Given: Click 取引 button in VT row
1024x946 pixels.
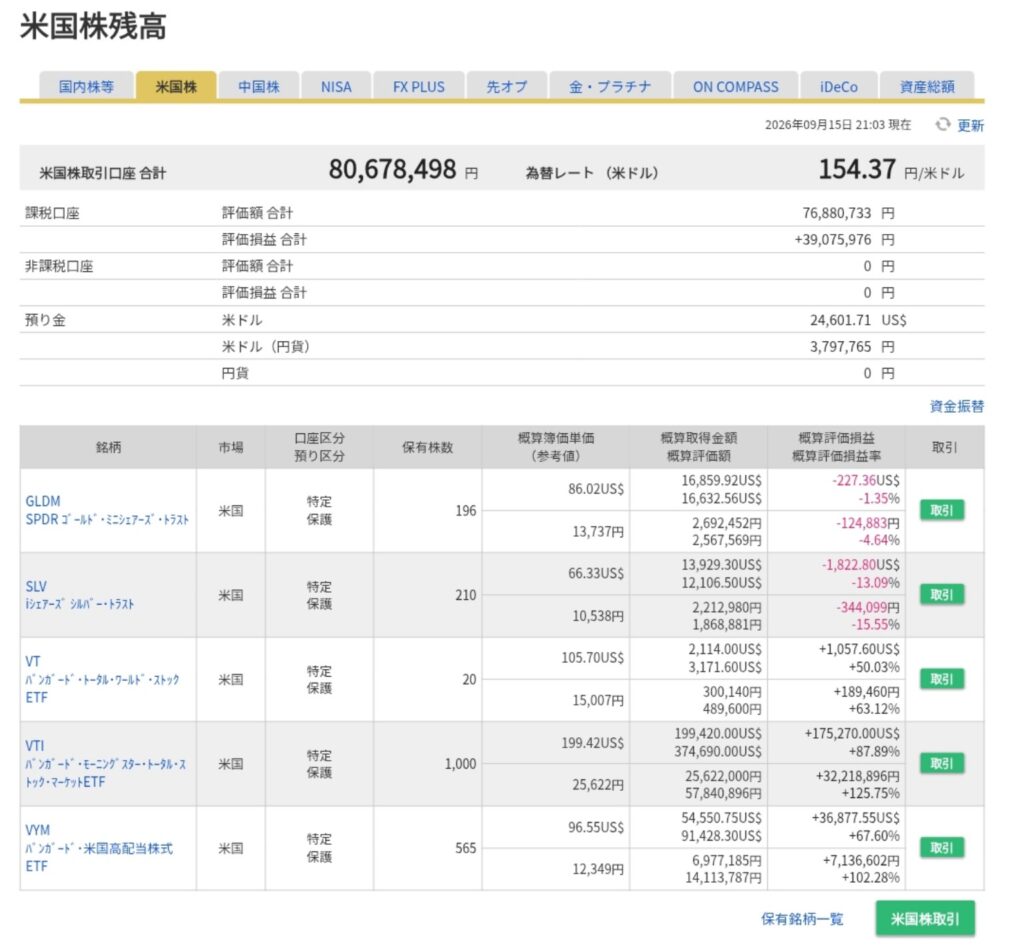Looking at the screenshot, I should click(x=942, y=679).
